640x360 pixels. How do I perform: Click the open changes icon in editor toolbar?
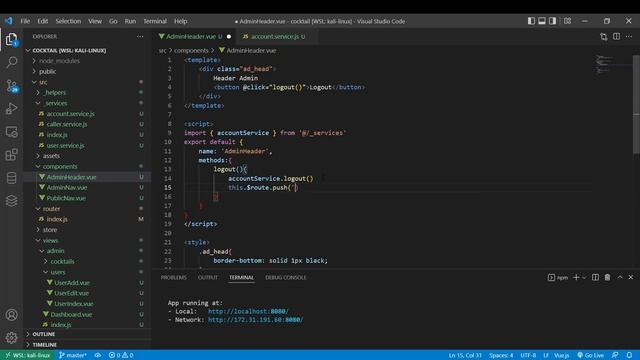tap(604, 36)
